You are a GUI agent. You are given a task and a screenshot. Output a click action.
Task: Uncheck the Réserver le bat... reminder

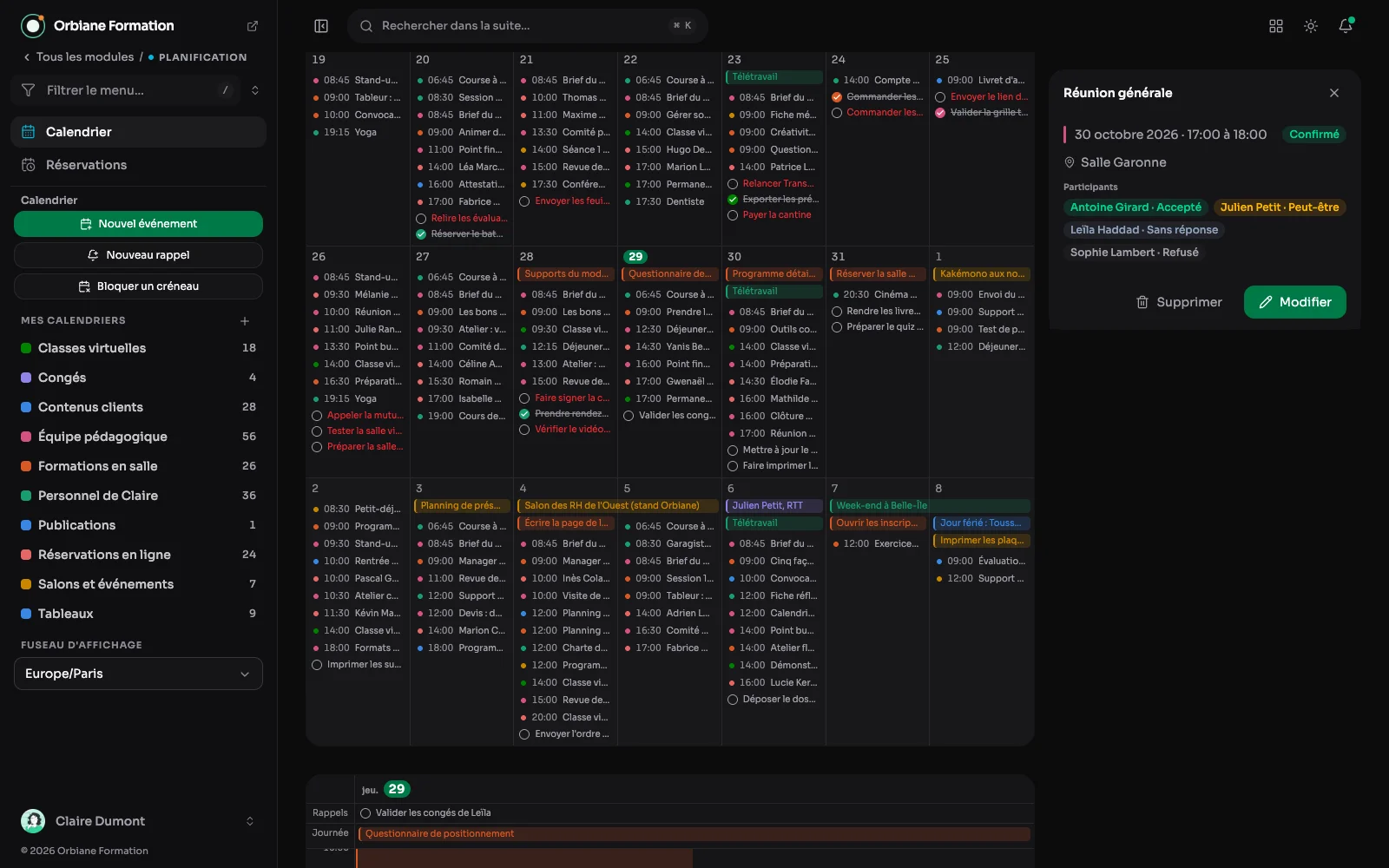pyautogui.click(x=421, y=234)
